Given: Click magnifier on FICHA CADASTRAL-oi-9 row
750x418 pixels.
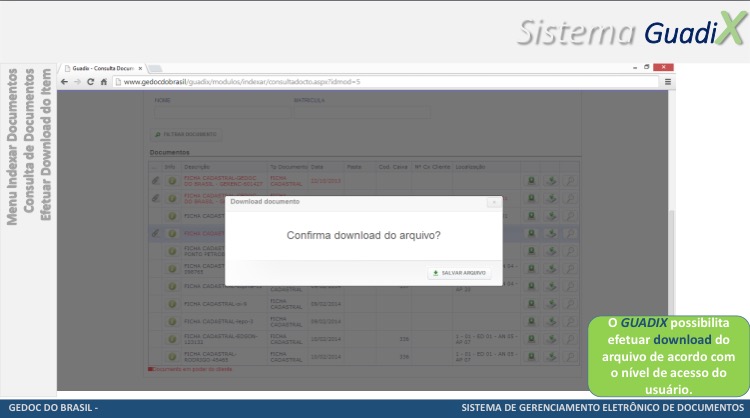Looking at the screenshot, I should [570, 304].
